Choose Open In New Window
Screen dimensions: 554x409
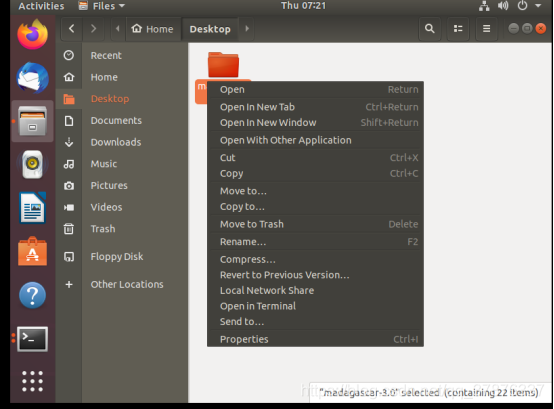316,123
